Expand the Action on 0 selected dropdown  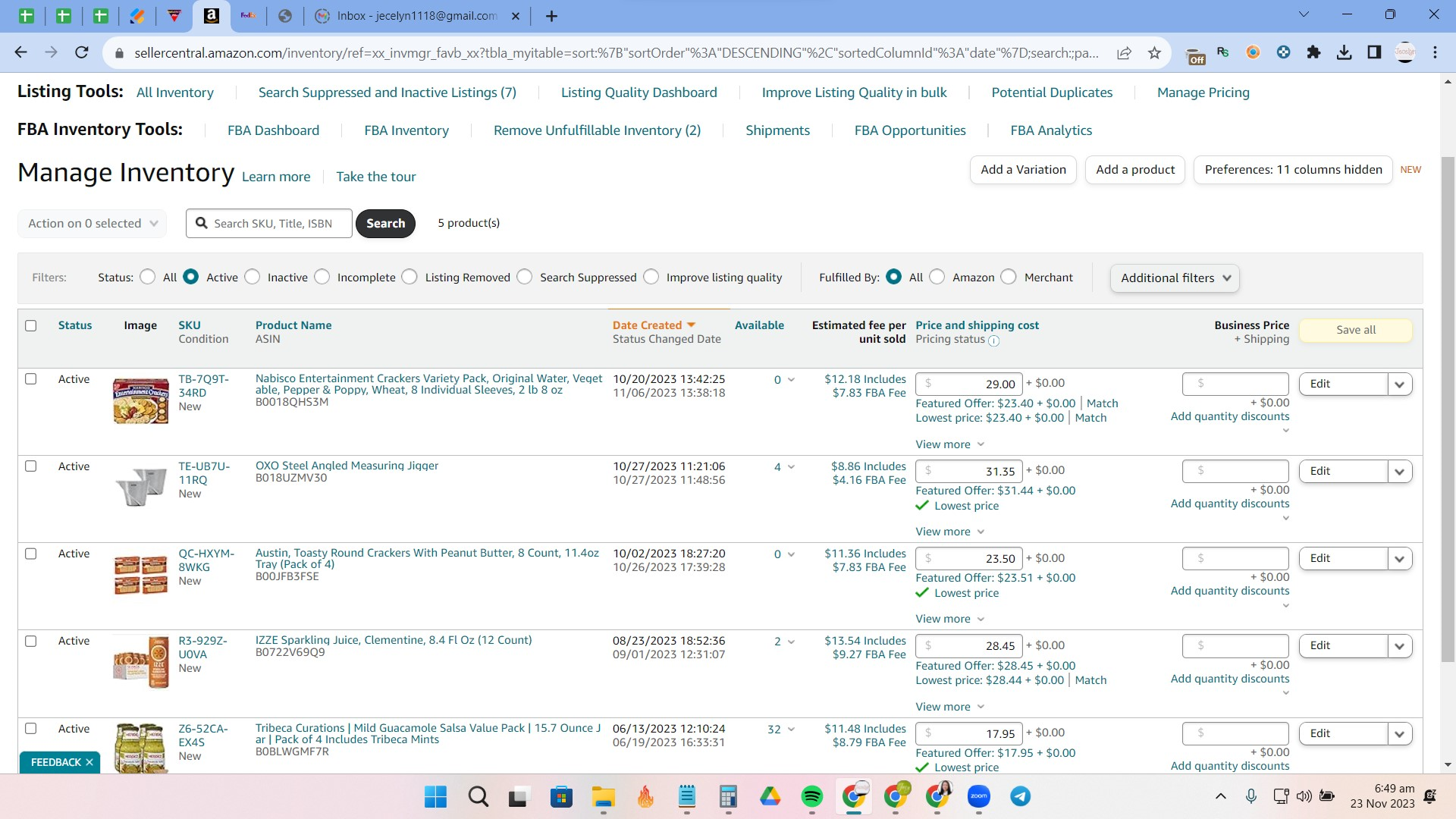pyautogui.click(x=92, y=223)
